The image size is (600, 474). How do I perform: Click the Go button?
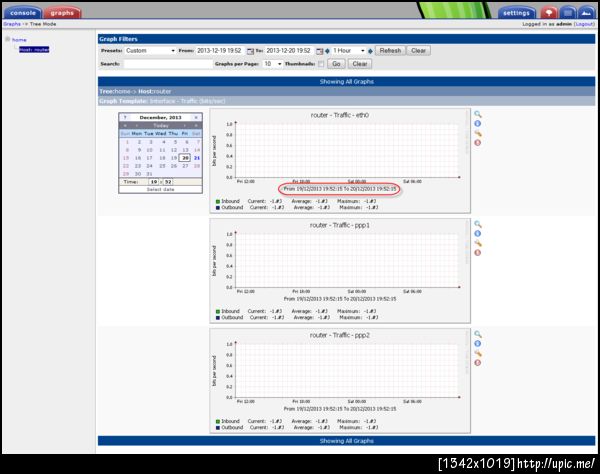point(336,64)
